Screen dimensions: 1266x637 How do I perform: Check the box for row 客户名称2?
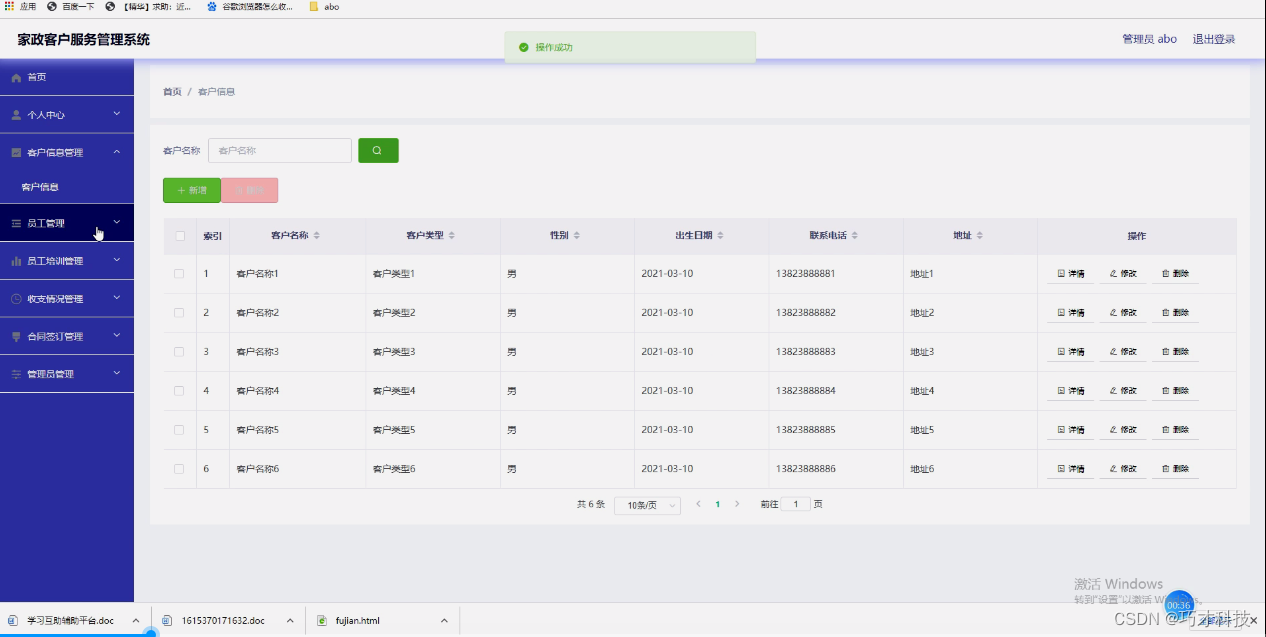[180, 312]
